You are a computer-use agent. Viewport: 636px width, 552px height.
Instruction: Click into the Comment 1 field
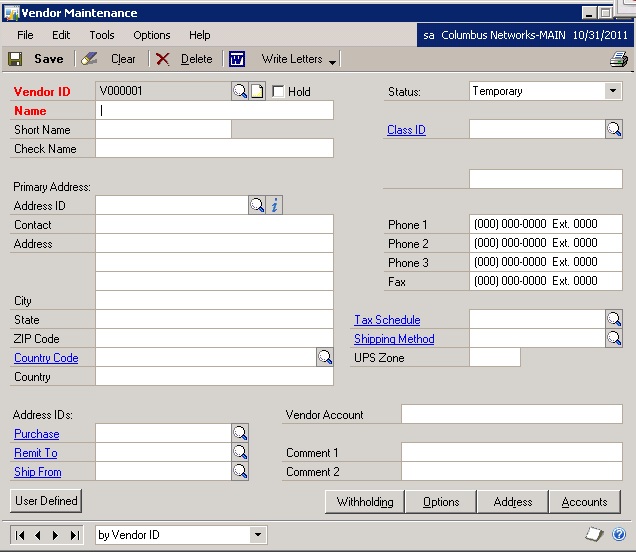(511, 452)
